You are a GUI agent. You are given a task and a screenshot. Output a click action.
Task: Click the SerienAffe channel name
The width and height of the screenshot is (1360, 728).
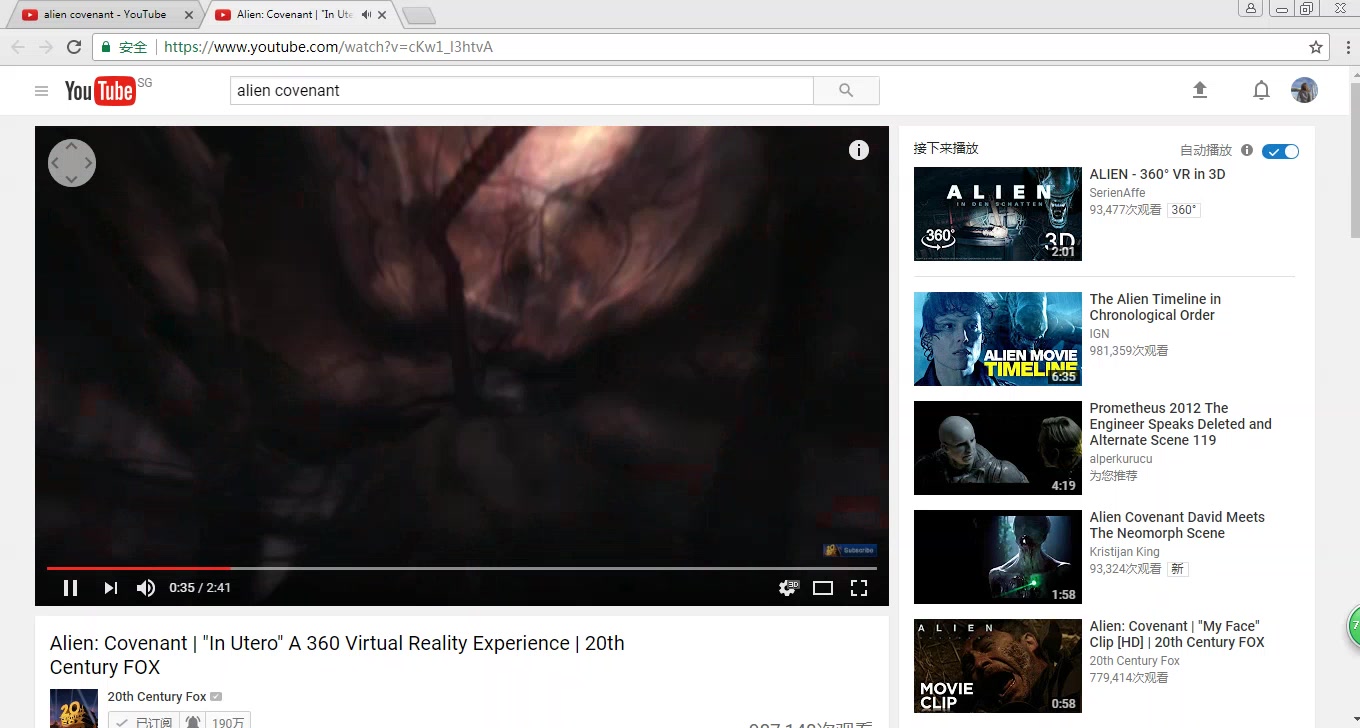pyautogui.click(x=1117, y=193)
